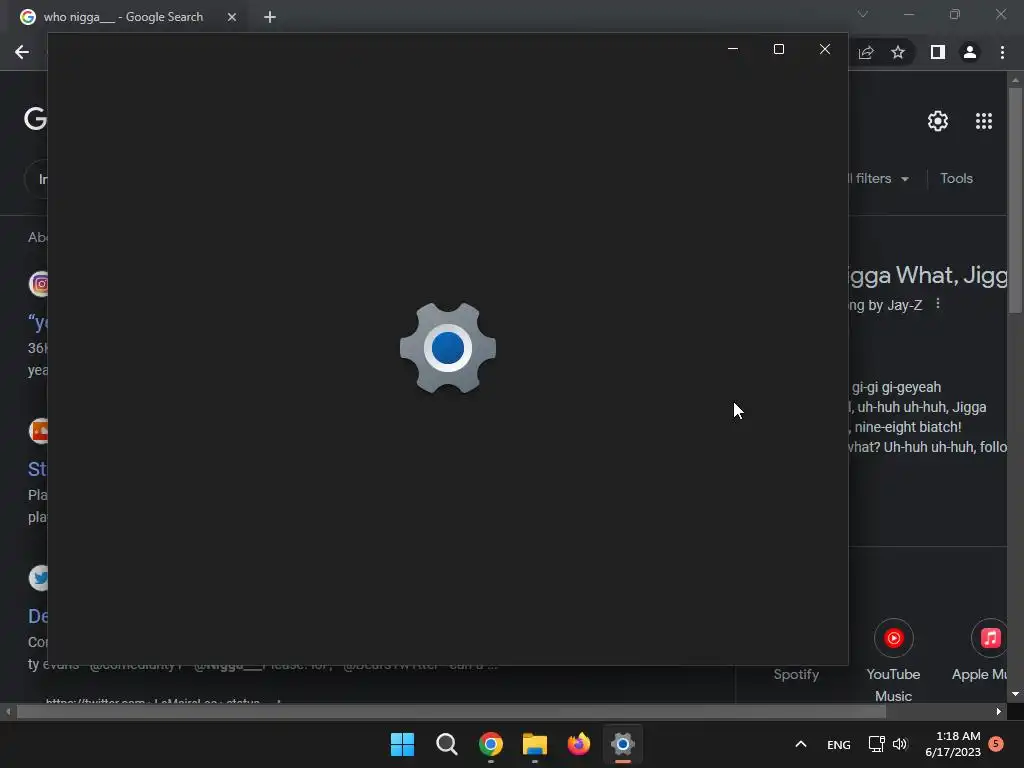Click the scroll-right arrow of horizontal scrollbar

tap(999, 711)
